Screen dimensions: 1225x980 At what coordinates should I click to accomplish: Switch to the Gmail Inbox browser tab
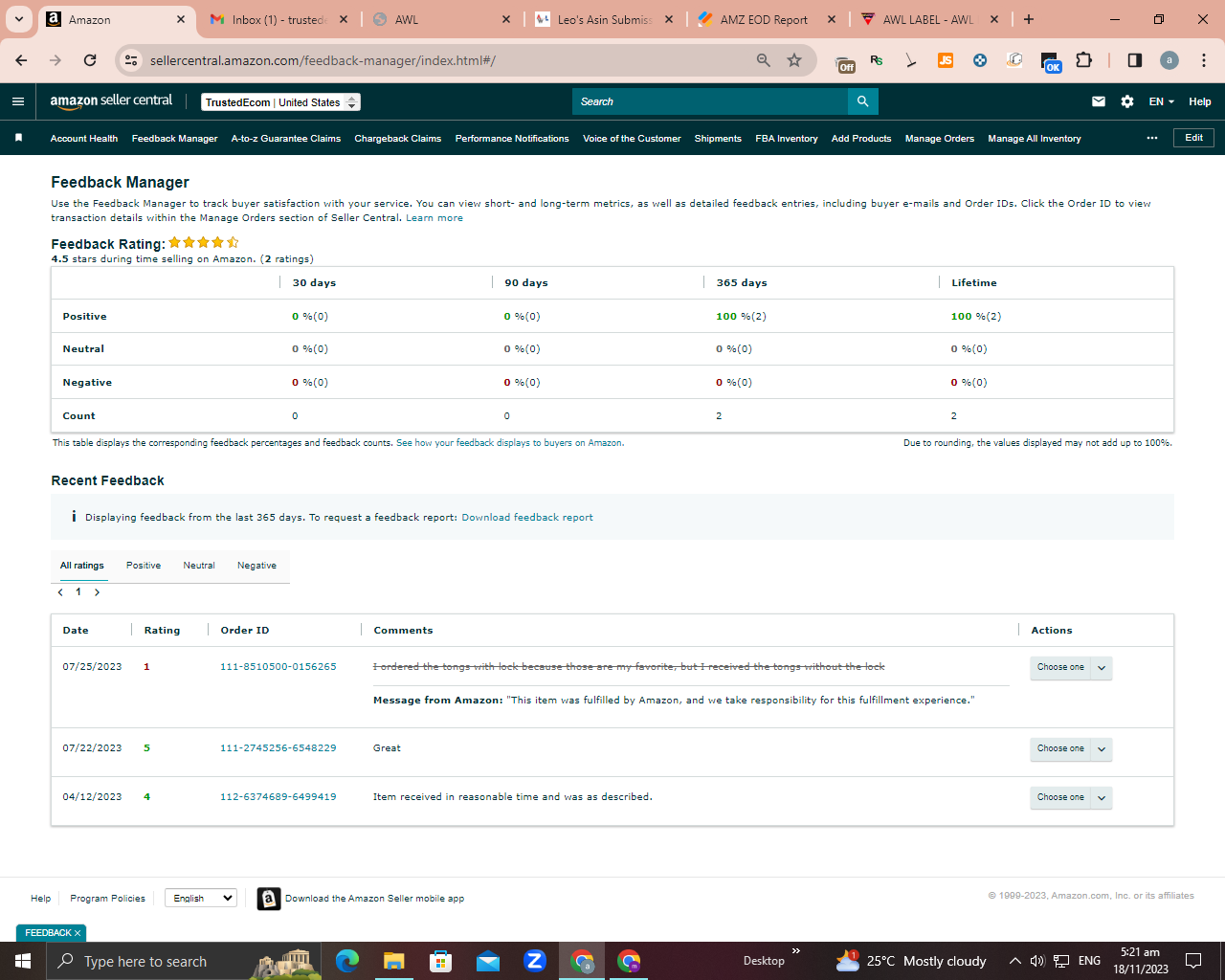tap(279, 19)
